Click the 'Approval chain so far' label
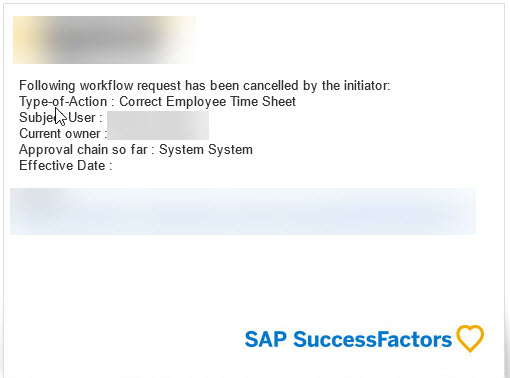510x378 pixels. coord(83,149)
